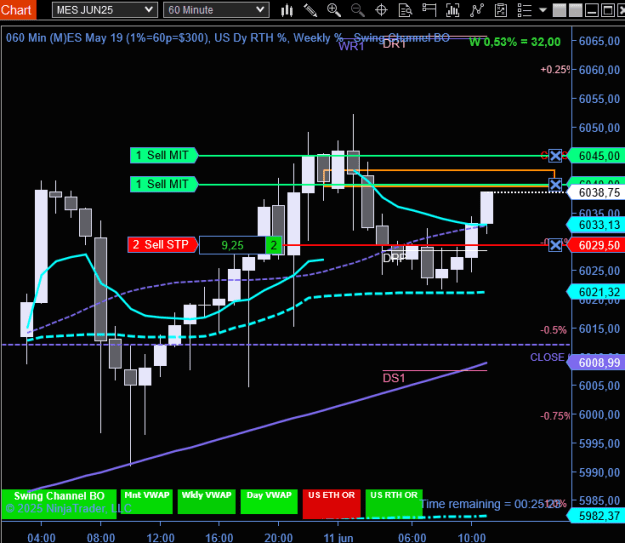Toggle the Mnt VWAP indicator button
625x543 pixels.
[147, 501]
